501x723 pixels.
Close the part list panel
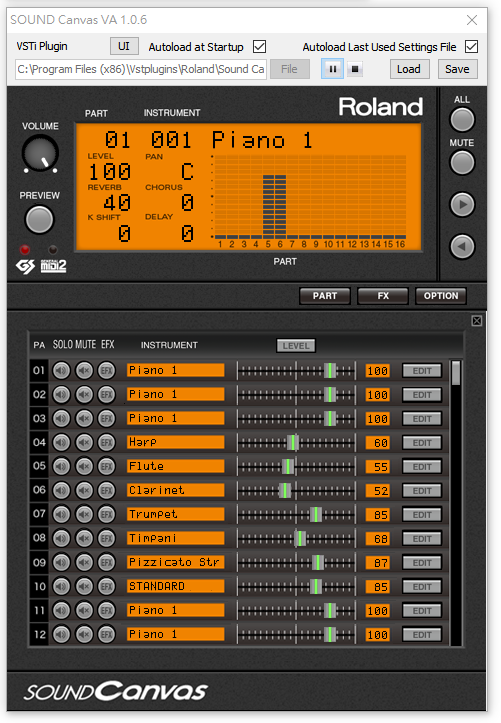[477, 320]
